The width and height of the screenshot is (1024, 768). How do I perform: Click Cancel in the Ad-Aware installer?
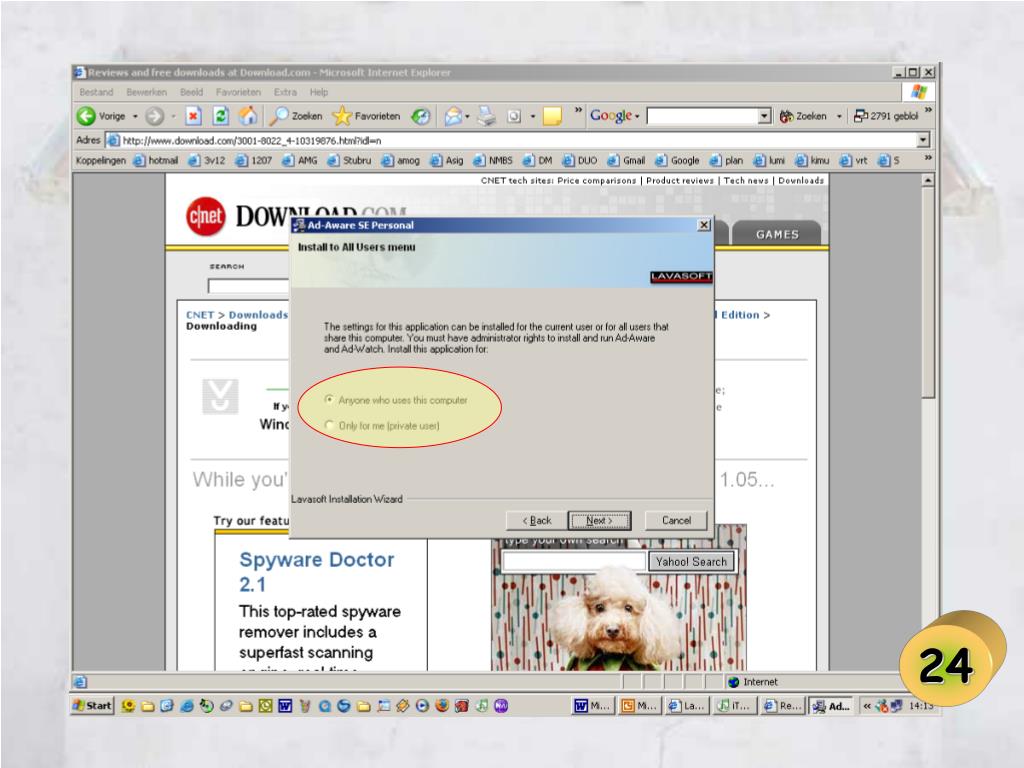676,520
